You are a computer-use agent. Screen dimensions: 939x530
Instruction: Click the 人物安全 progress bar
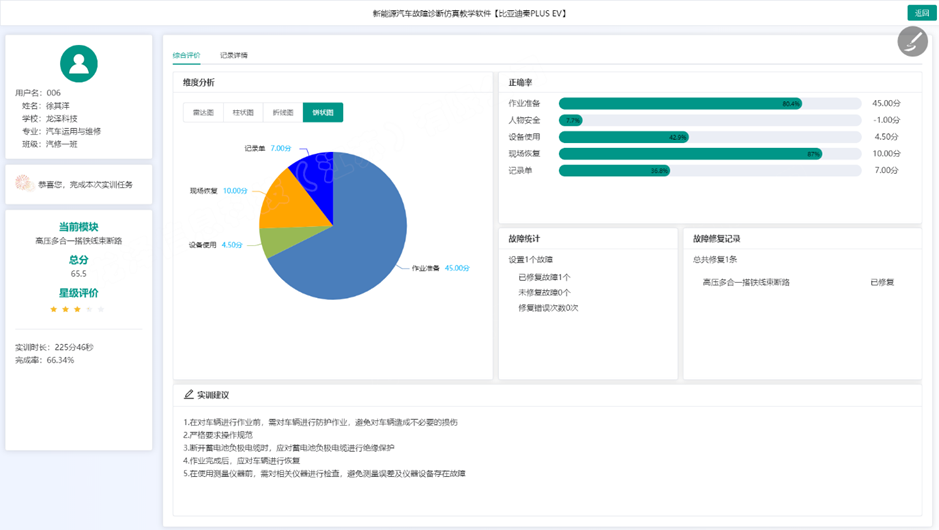coord(710,120)
